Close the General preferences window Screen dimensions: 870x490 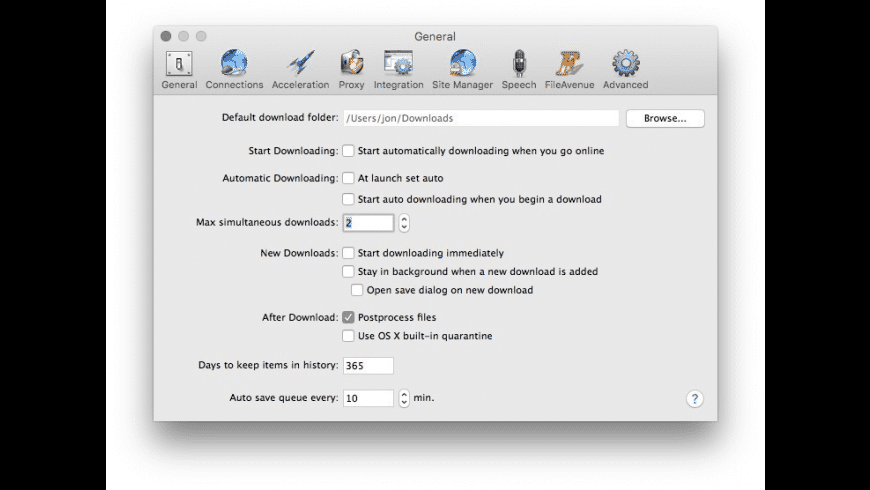(166, 36)
